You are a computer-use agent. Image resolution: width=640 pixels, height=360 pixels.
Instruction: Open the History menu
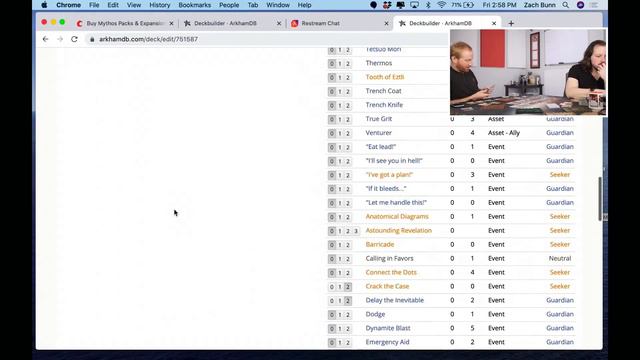tap(160, 5)
